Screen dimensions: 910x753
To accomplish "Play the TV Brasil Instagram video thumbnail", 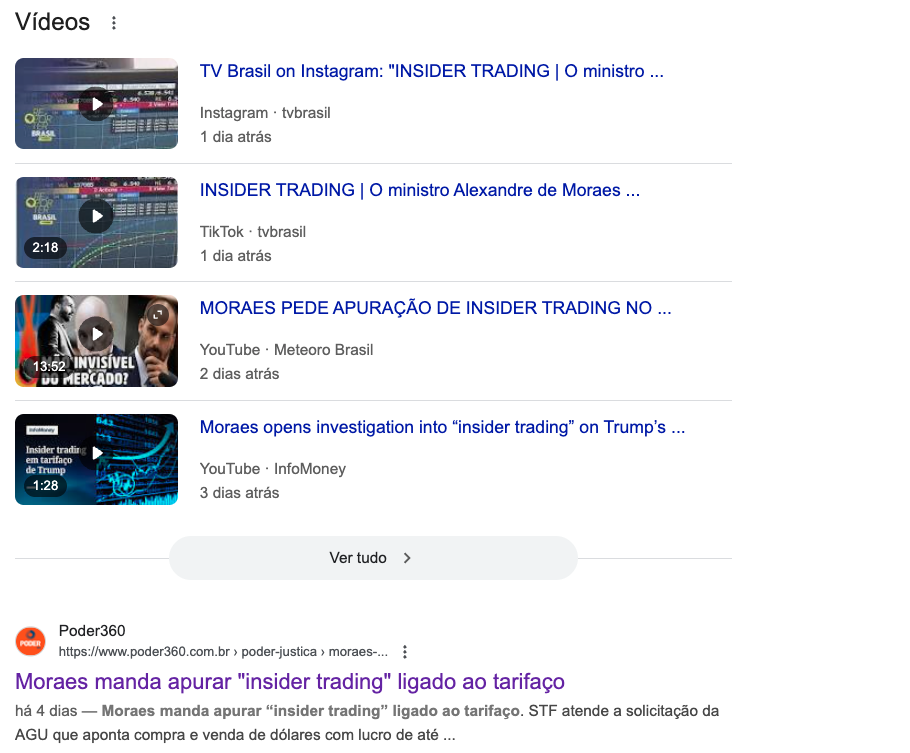I will [96, 103].
